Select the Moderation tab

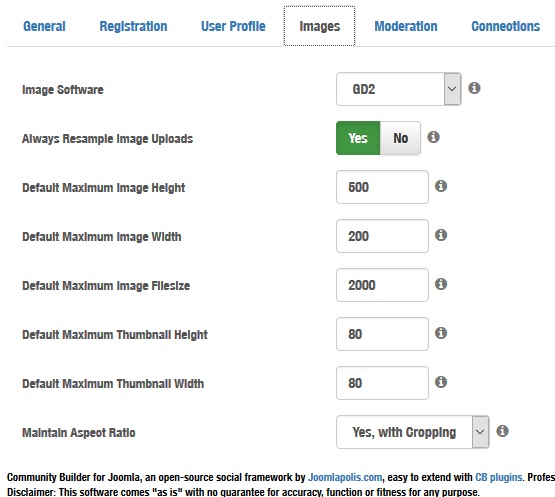pyautogui.click(x=406, y=26)
